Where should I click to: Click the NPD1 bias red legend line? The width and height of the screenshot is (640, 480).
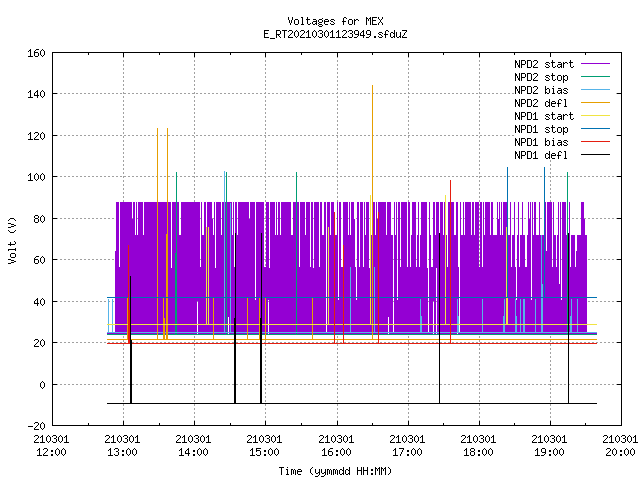pos(596,142)
